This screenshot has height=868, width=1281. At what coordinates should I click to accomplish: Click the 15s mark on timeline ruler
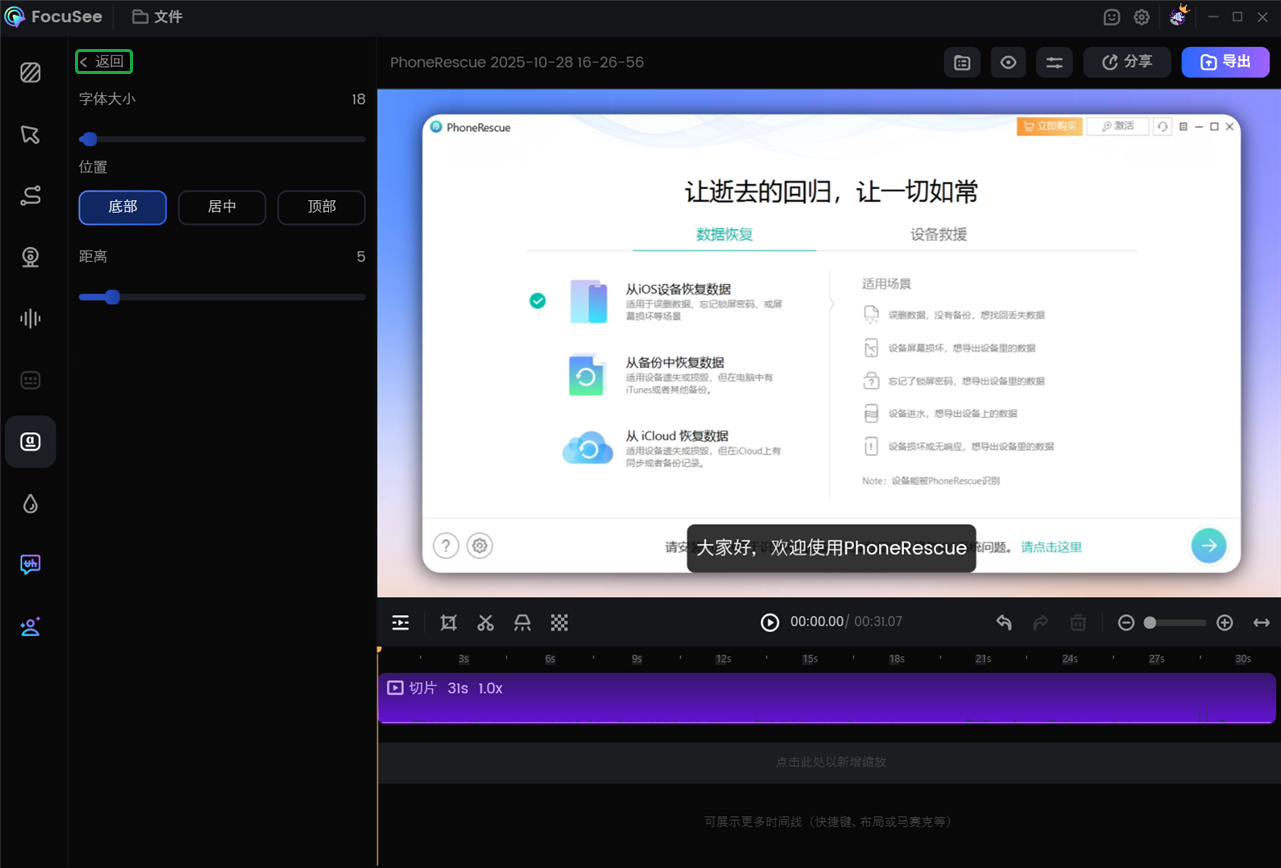(x=810, y=659)
